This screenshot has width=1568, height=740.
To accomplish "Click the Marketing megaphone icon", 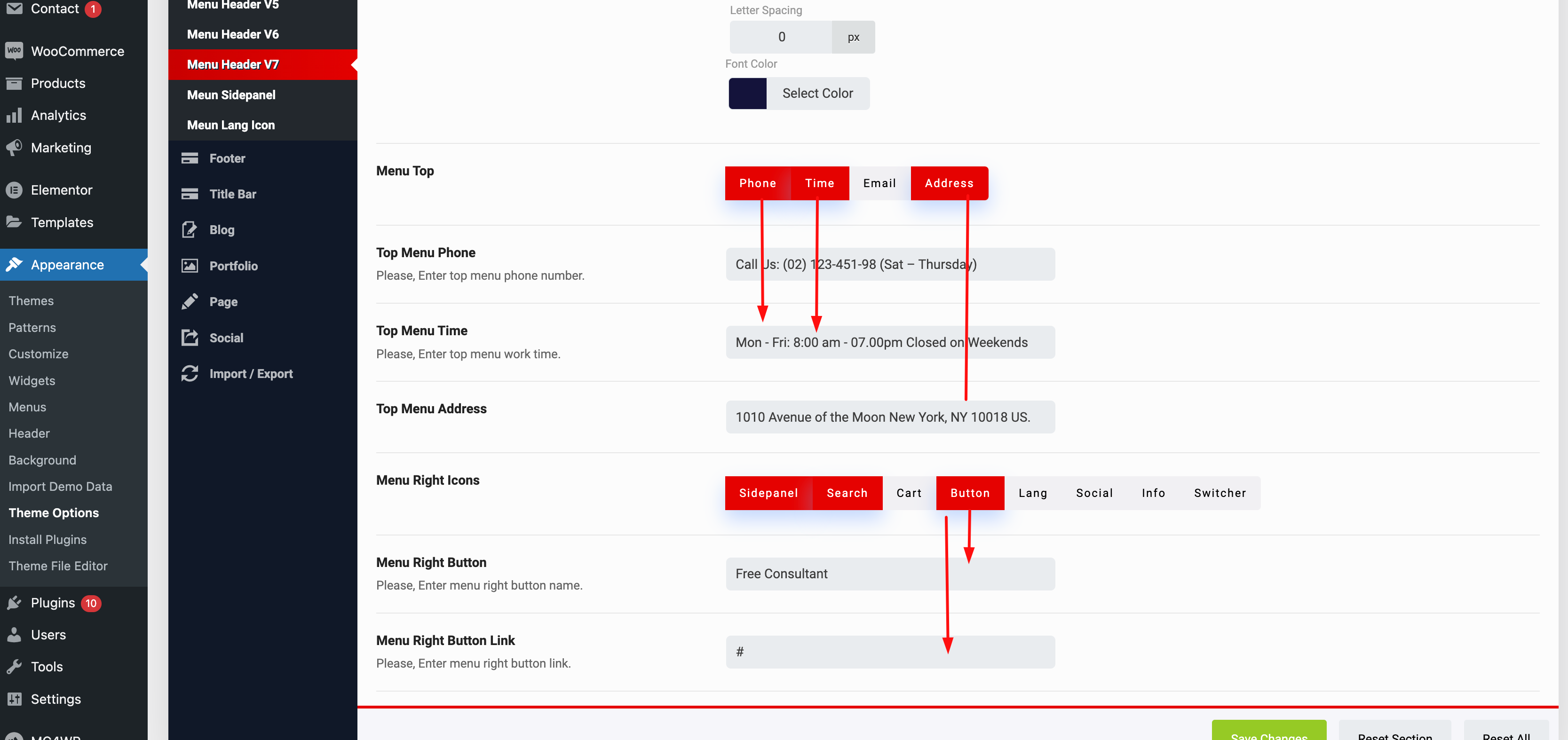I will tap(14, 147).
